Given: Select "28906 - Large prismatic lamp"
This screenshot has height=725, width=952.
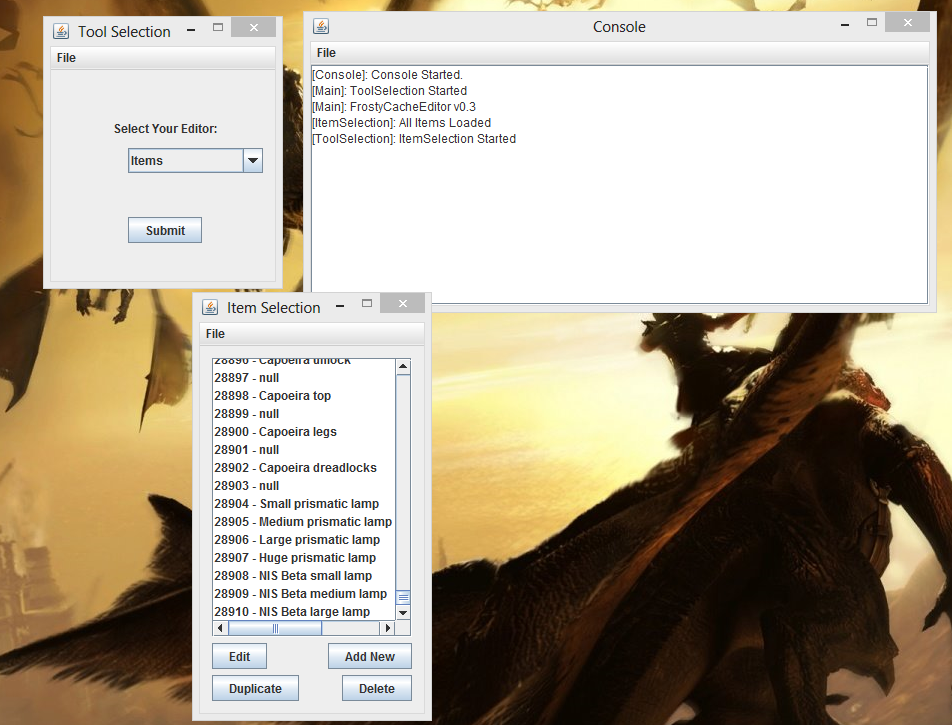Looking at the screenshot, I should [x=304, y=540].
